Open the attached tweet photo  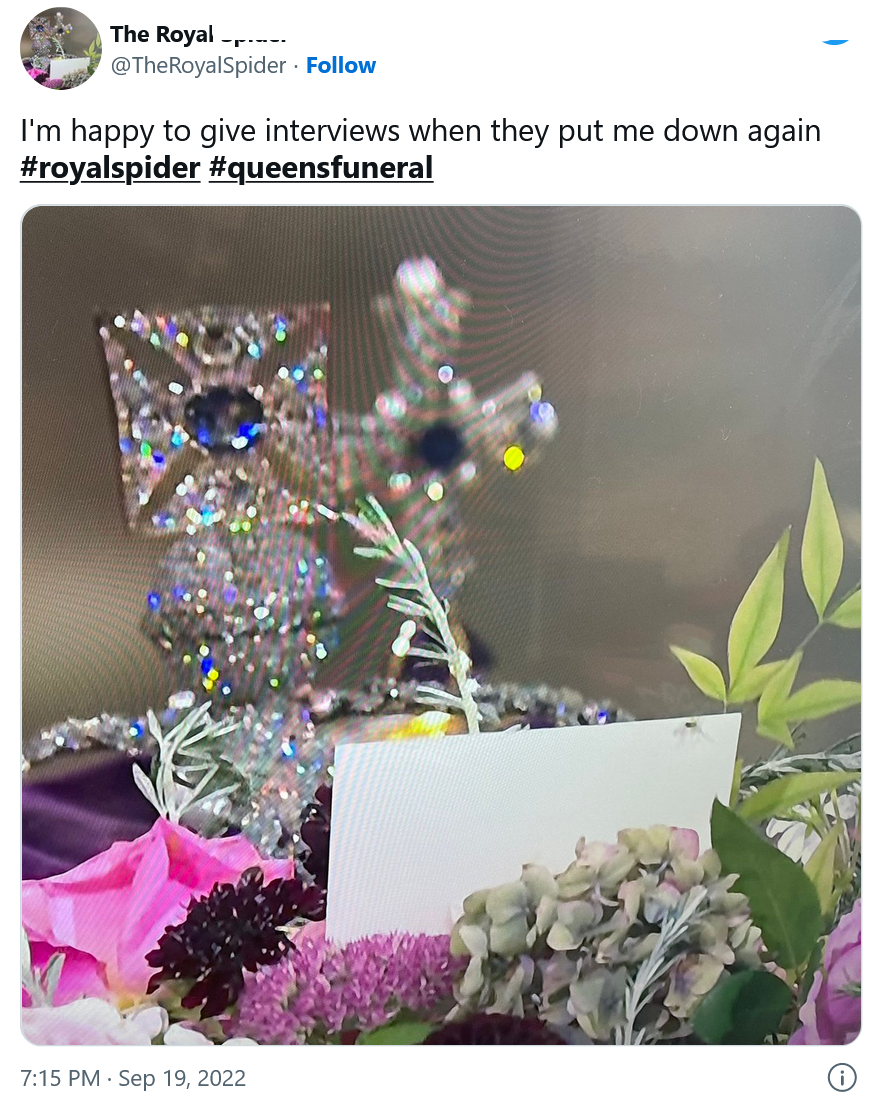(441, 625)
